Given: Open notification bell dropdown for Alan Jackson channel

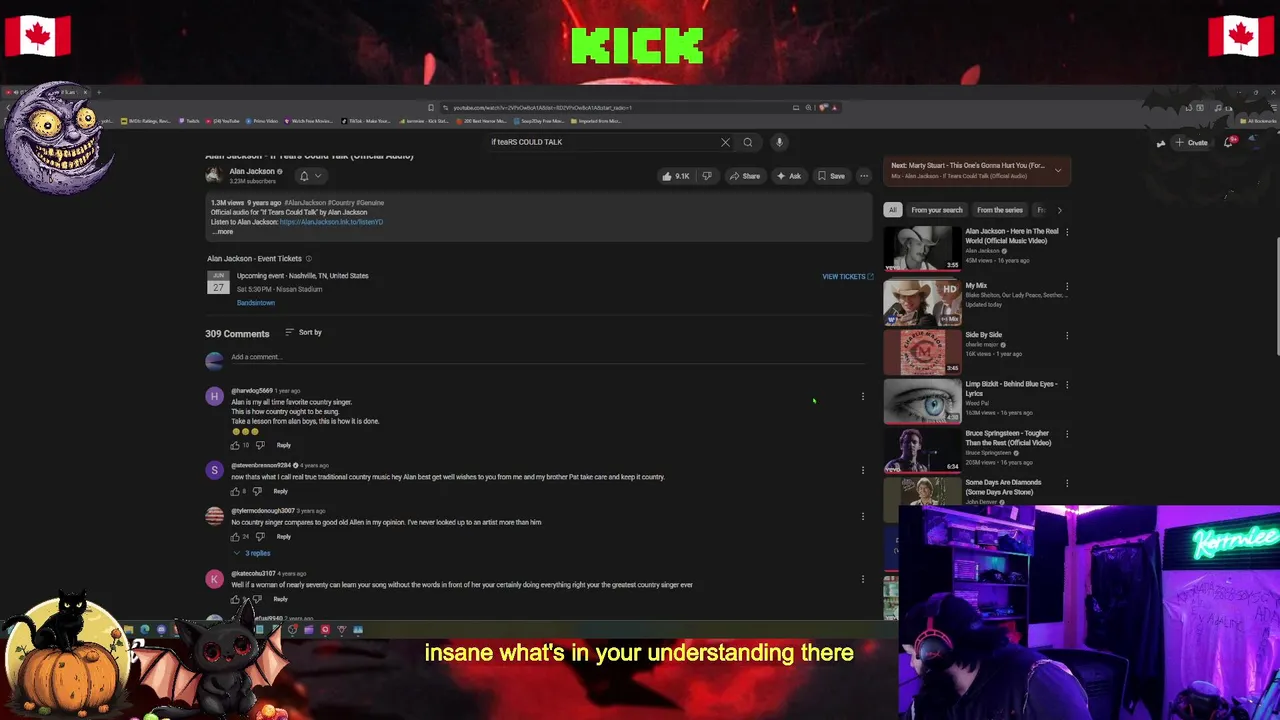Looking at the screenshot, I should pyautogui.click(x=310, y=176).
